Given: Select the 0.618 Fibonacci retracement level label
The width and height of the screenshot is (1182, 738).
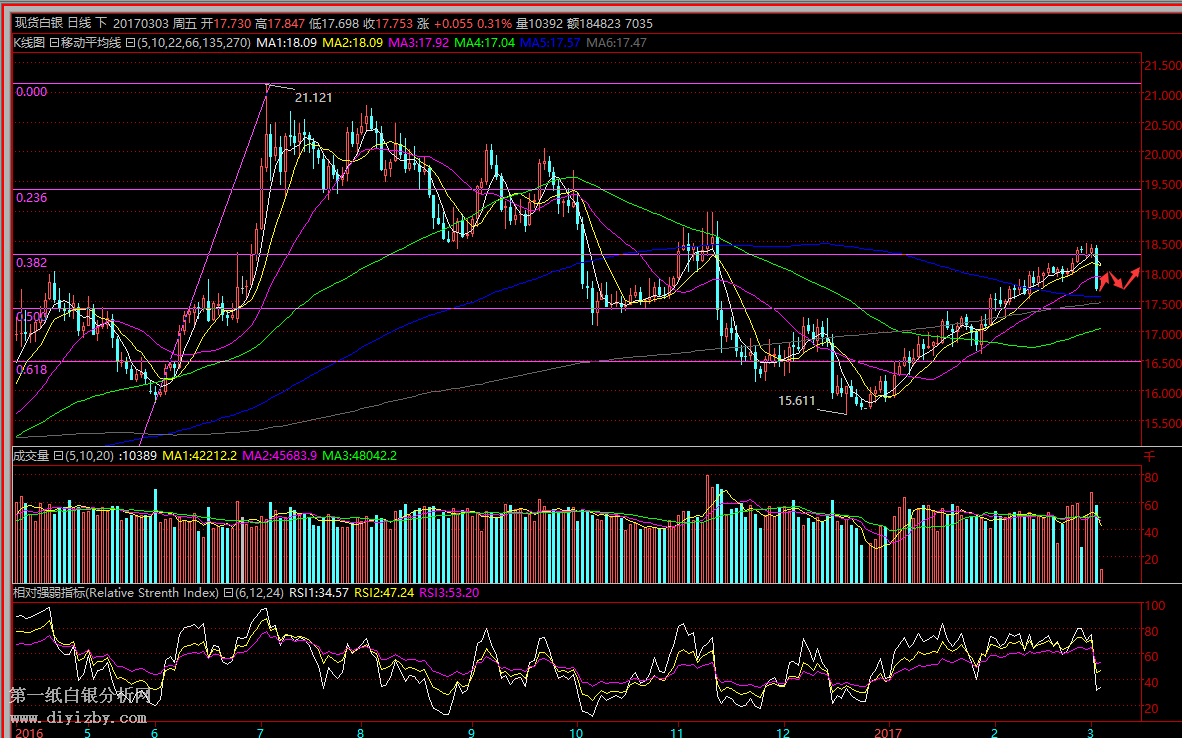Looking at the screenshot, I should point(31,369).
